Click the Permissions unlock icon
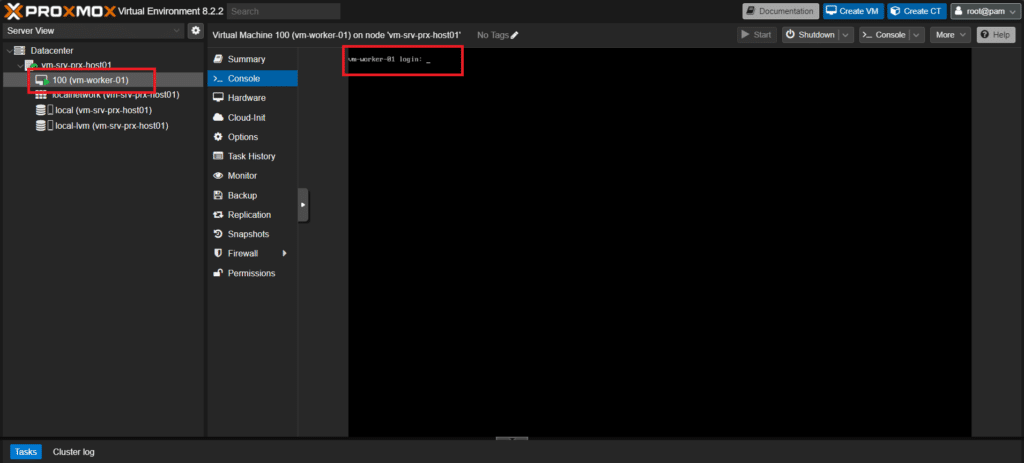Viewport: 1024px width, 463px height. [x=218, y=273]
